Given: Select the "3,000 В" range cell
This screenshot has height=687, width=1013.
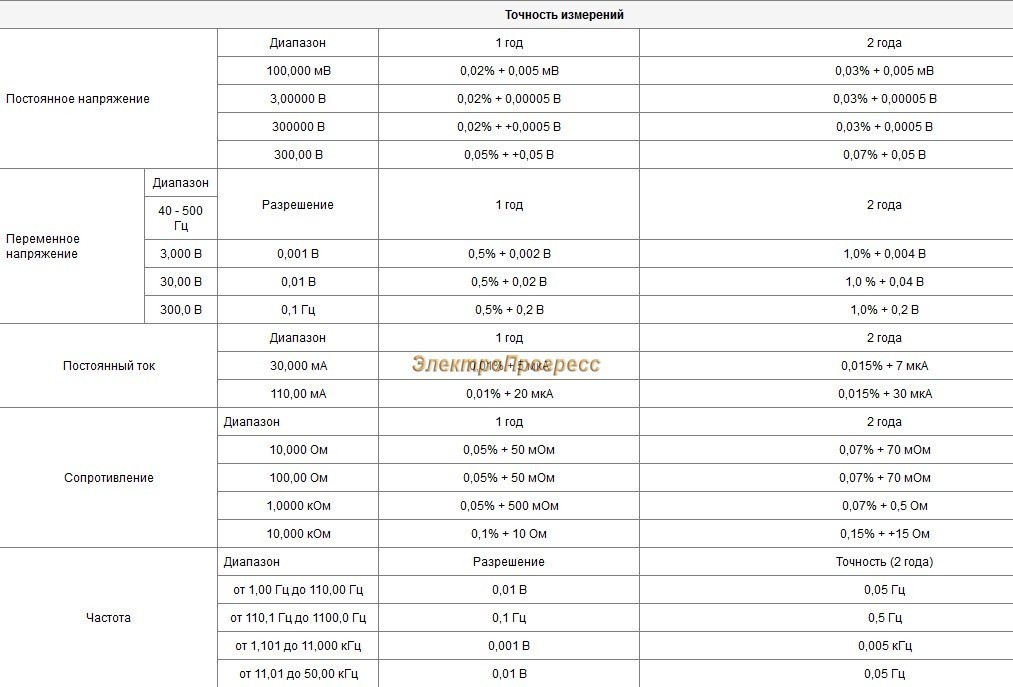Looking at the screenshot, I should coord(181,254).
